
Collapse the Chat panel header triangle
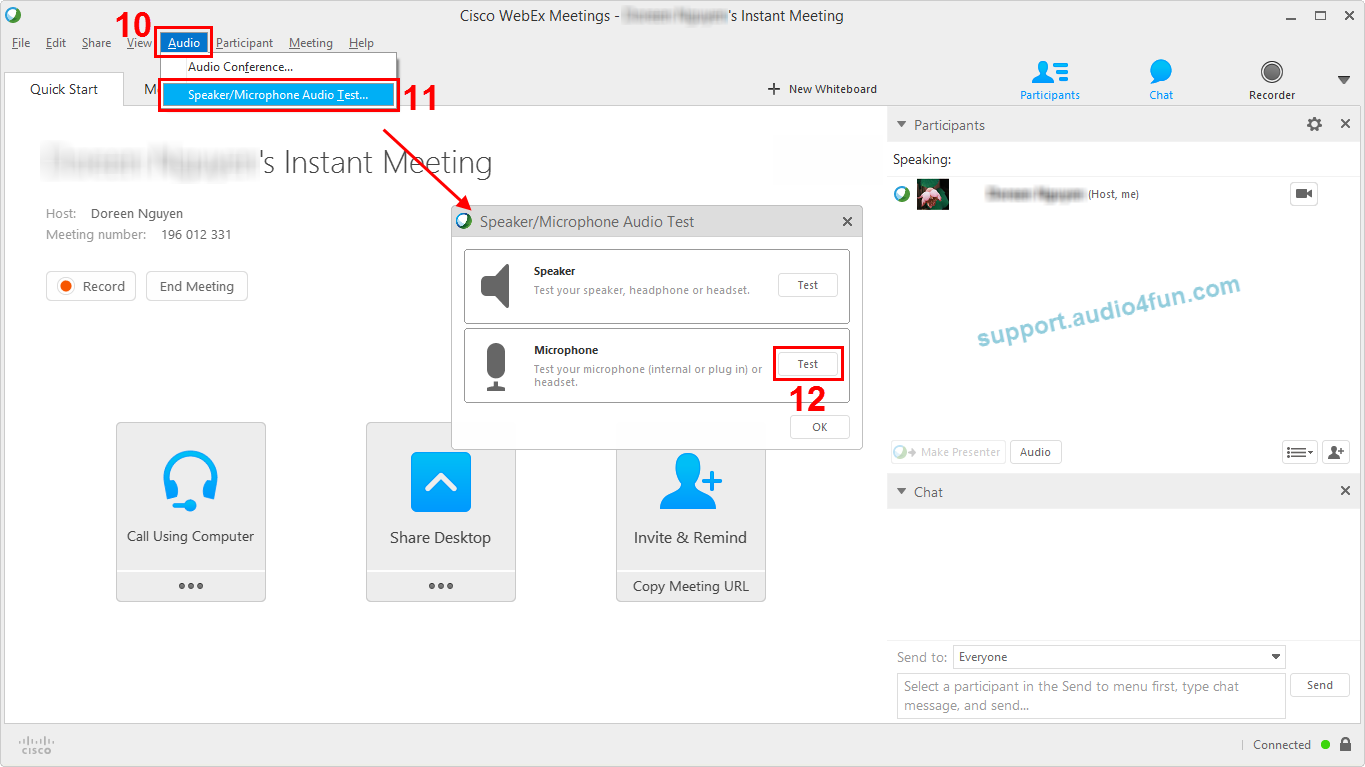click(x=901, y=492)
